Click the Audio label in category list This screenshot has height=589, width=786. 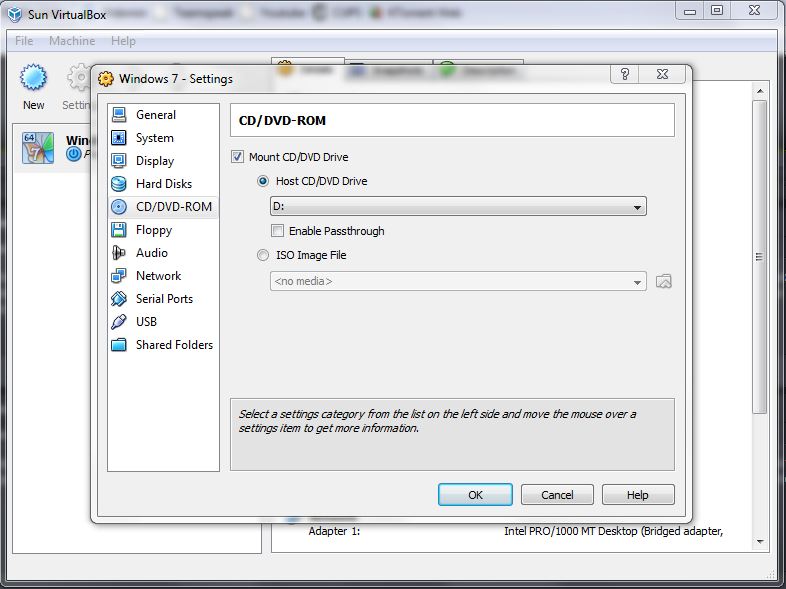click(x=152, y=253)
